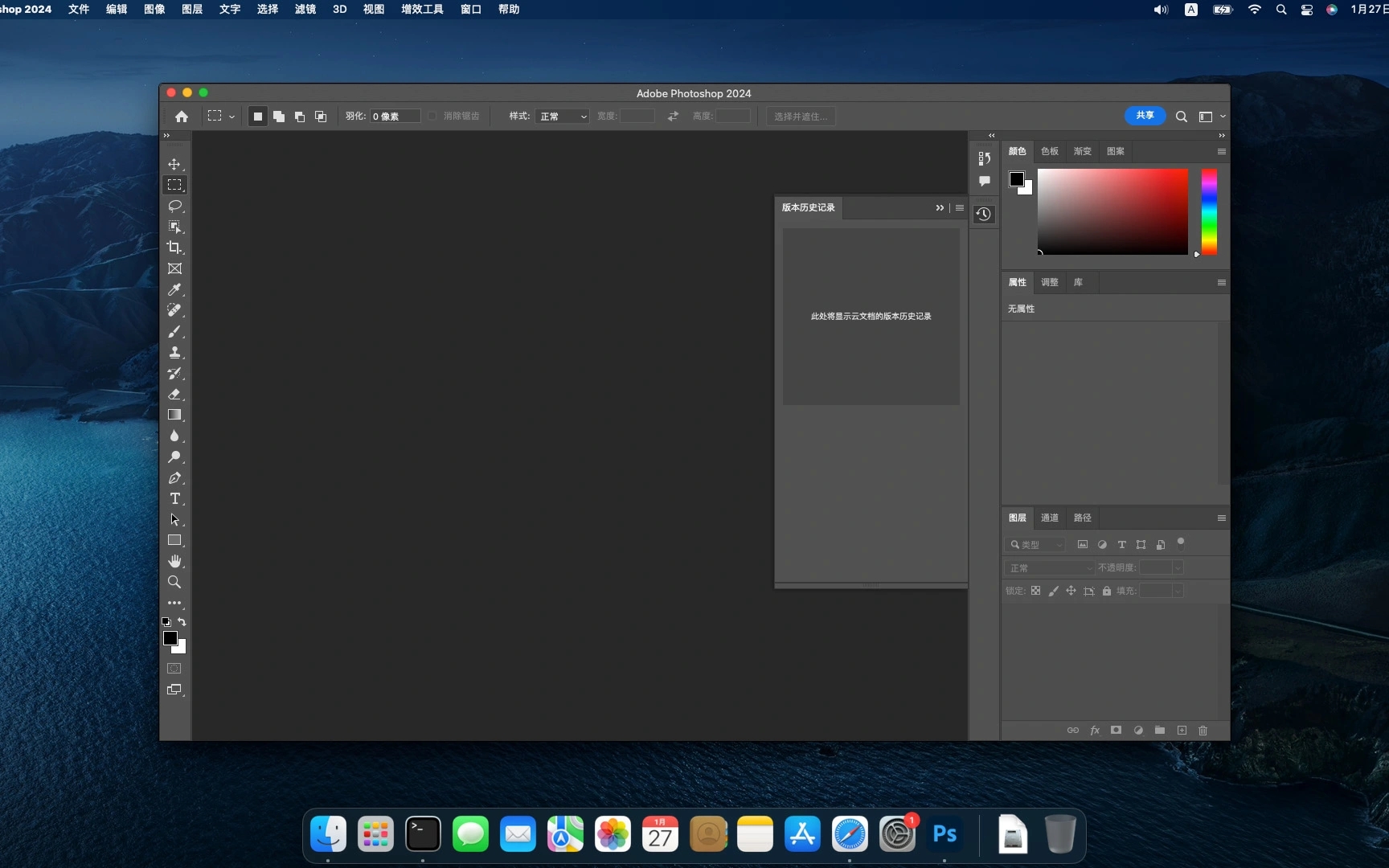Open the 颜色 panel flyout menu

click(1221, 151)
